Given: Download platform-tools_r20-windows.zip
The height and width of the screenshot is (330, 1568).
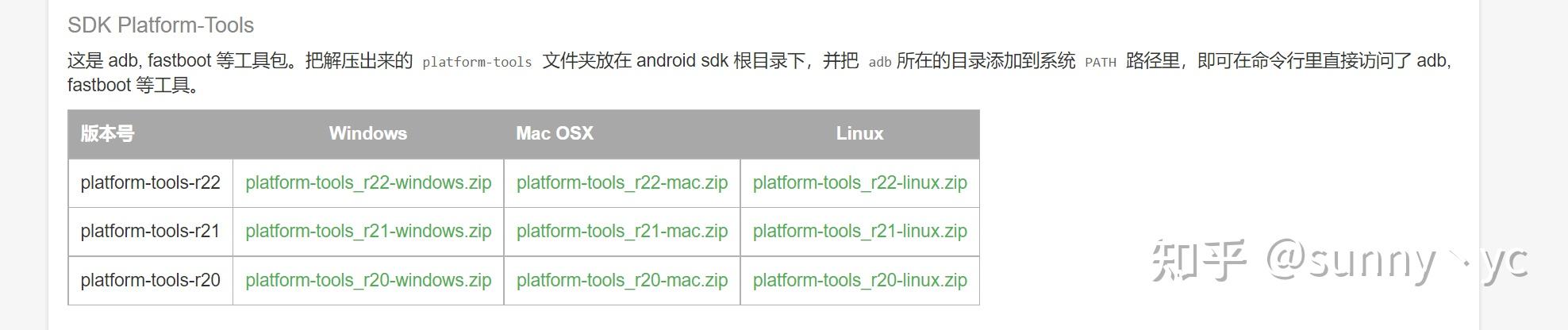Looking at the screenshot, I should click(x=368, y=281).
